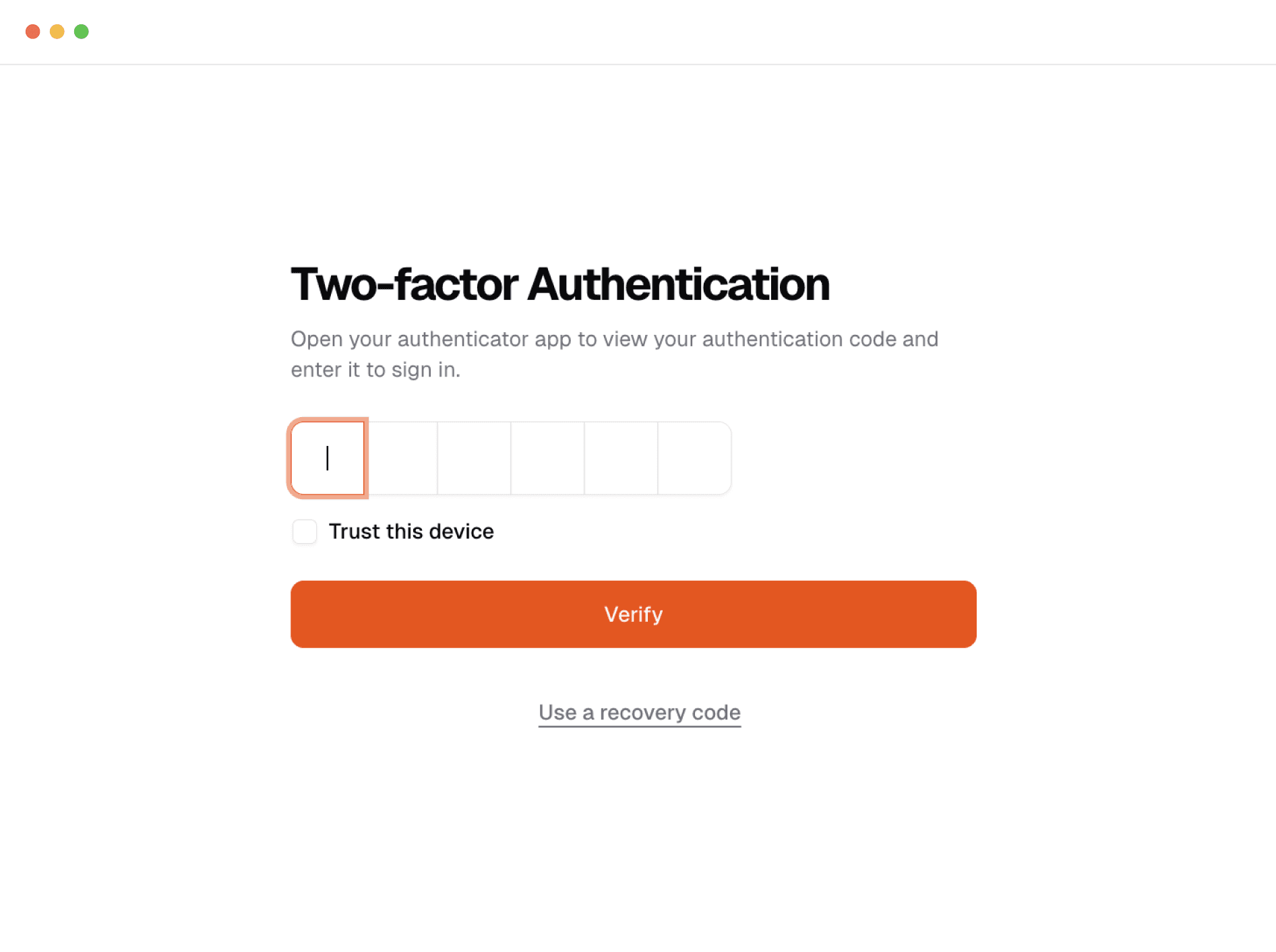Click the fifth authentication digit field
This screenshot has width=1276, height=952.
coord(621,458)
